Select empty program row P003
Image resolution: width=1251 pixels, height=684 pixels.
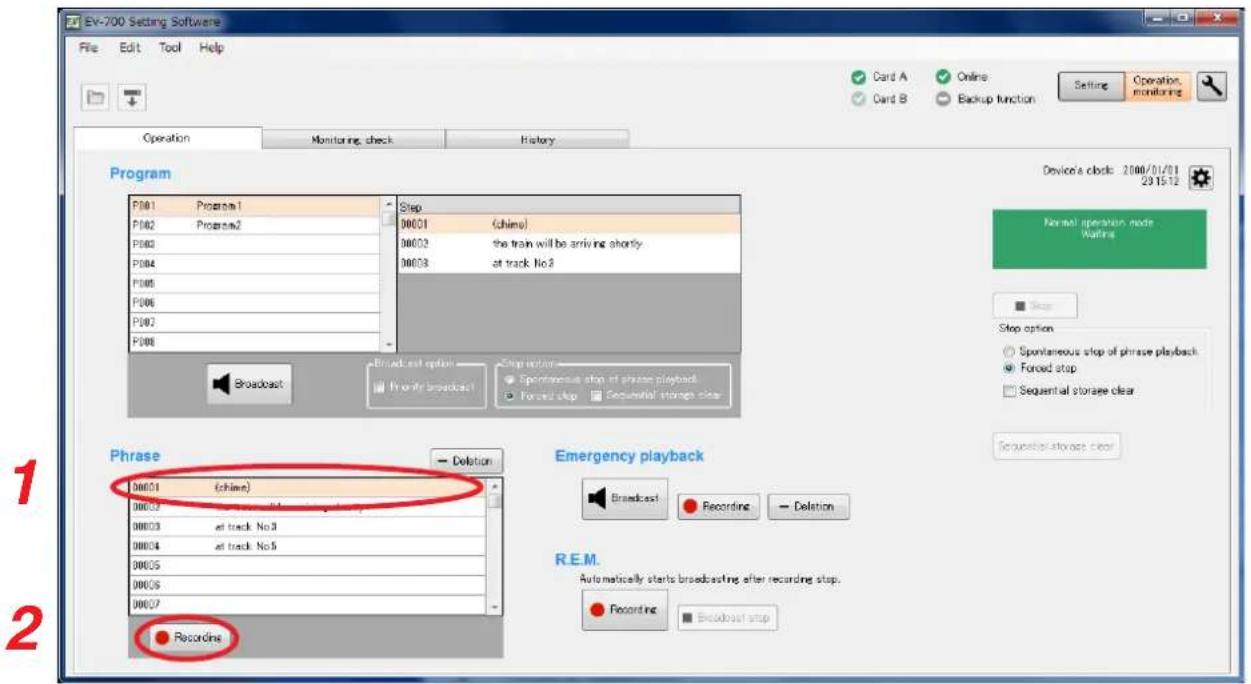(x=255, y=244)
